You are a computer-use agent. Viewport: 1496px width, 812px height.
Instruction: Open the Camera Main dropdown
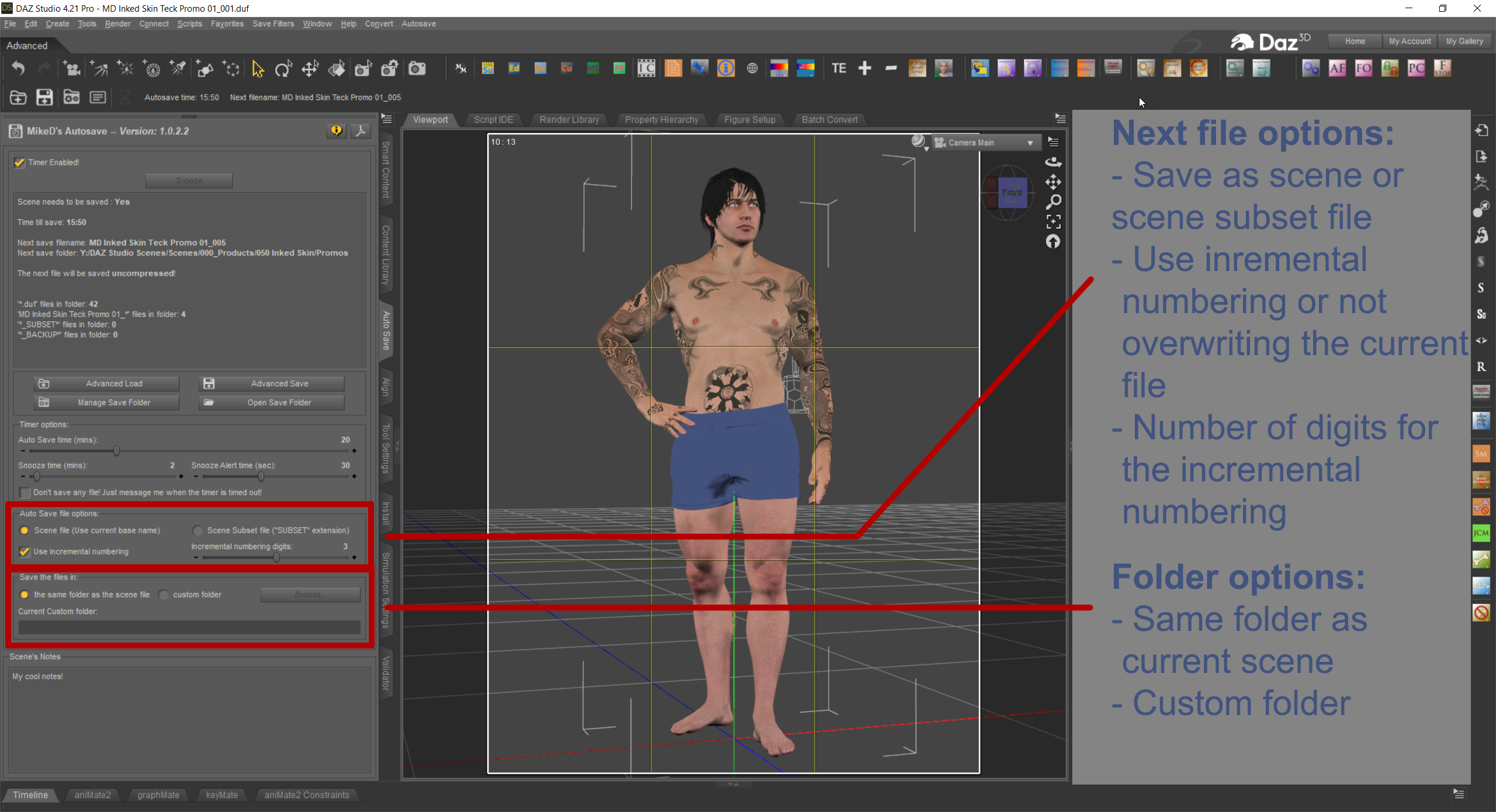pyautogui.click(x=985, y=143)
